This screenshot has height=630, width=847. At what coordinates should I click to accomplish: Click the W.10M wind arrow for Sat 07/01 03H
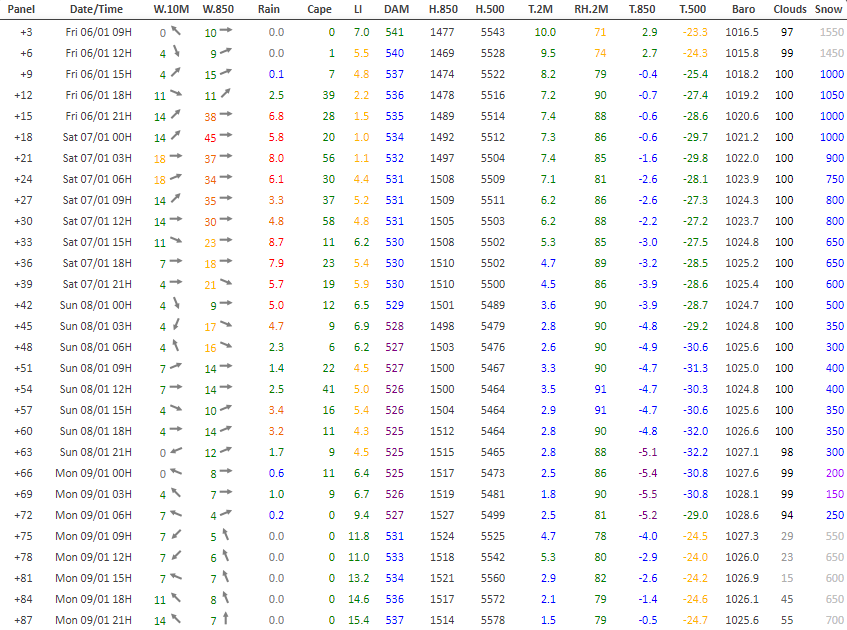[176, 157]
